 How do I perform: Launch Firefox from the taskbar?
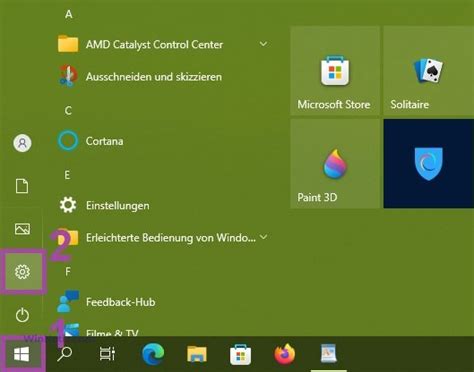284,354
